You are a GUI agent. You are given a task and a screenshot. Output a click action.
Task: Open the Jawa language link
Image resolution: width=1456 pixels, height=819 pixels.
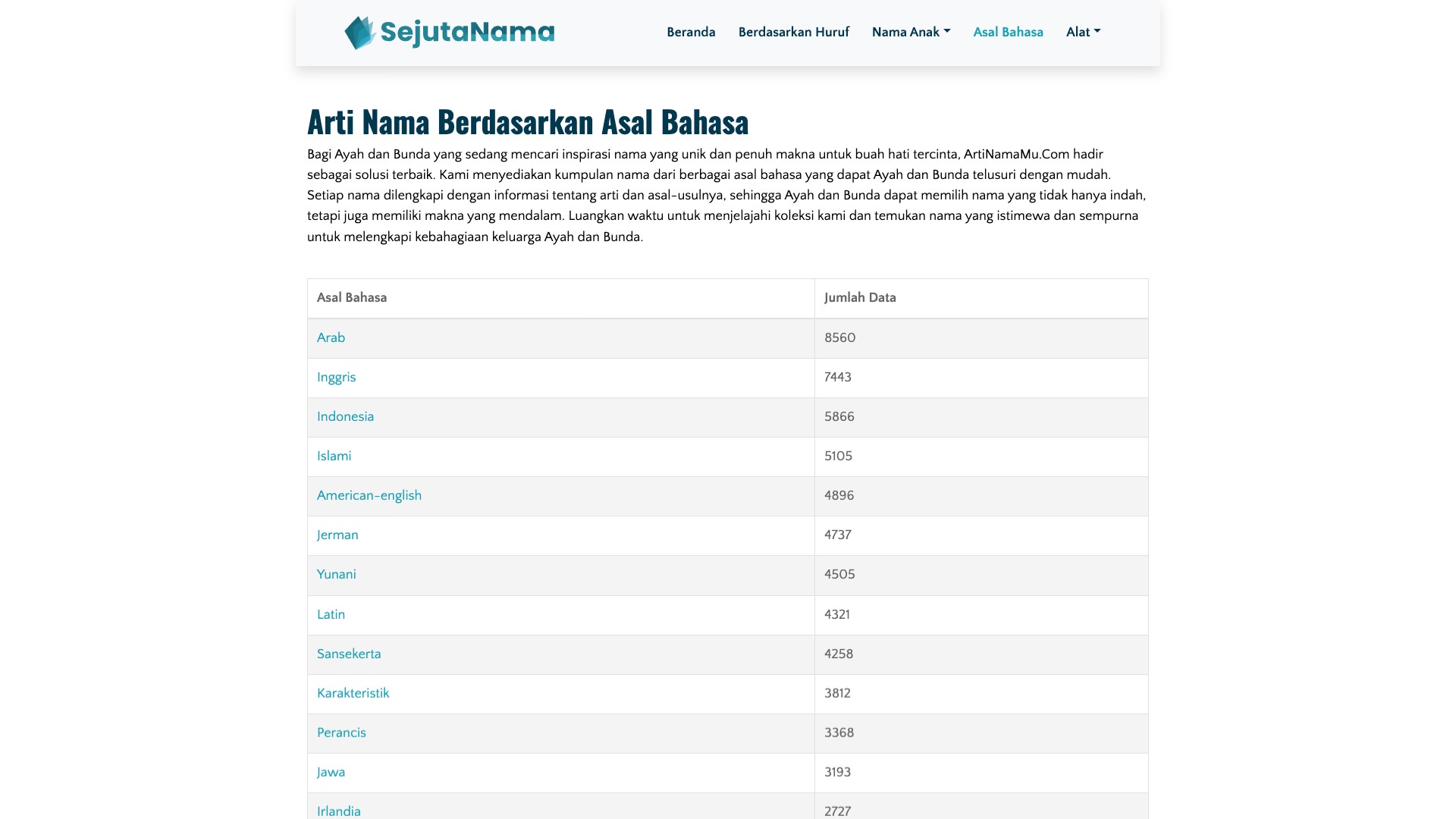(x=331, y=772)
